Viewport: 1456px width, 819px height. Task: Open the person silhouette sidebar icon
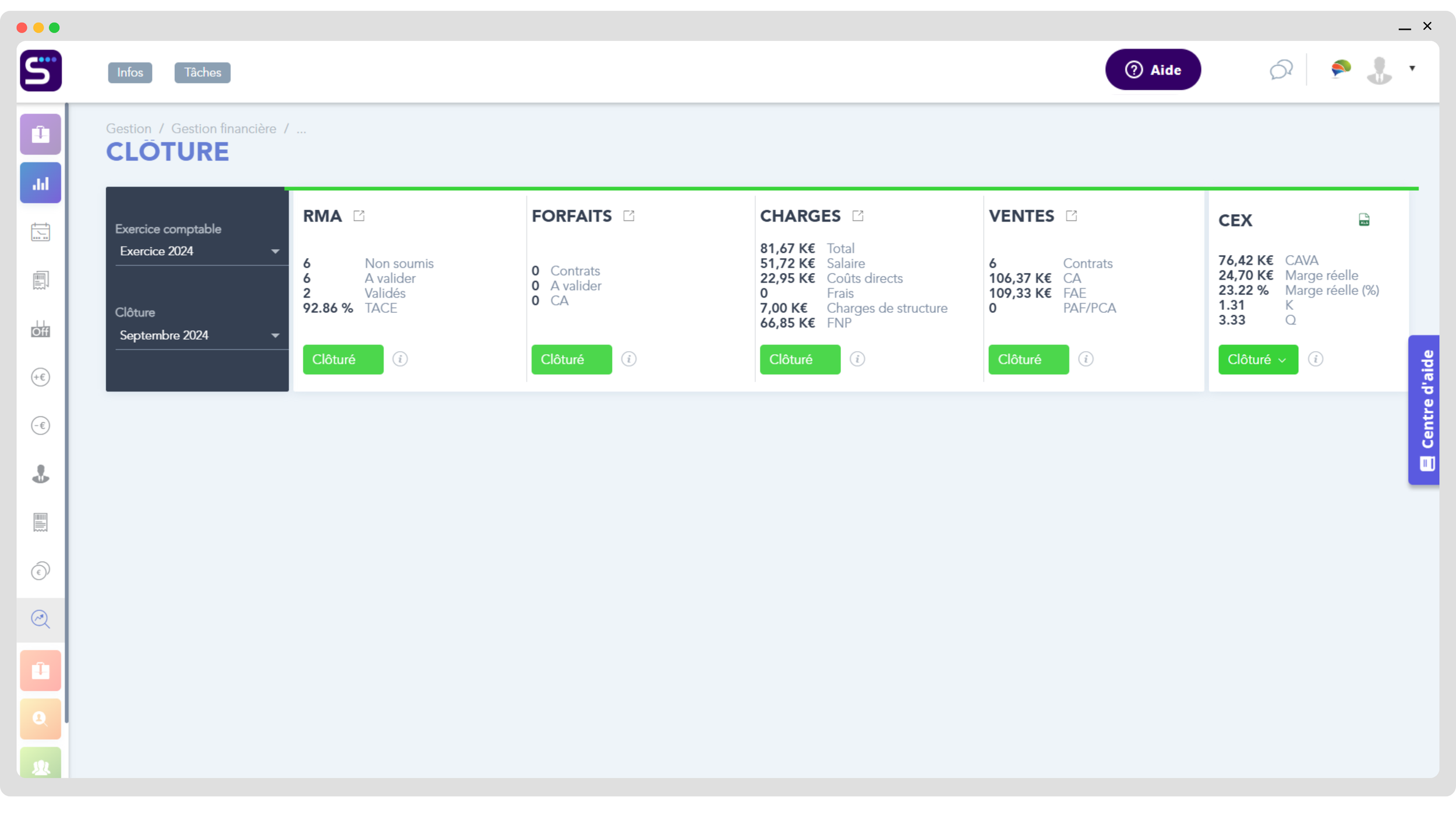tap(40, 474)
